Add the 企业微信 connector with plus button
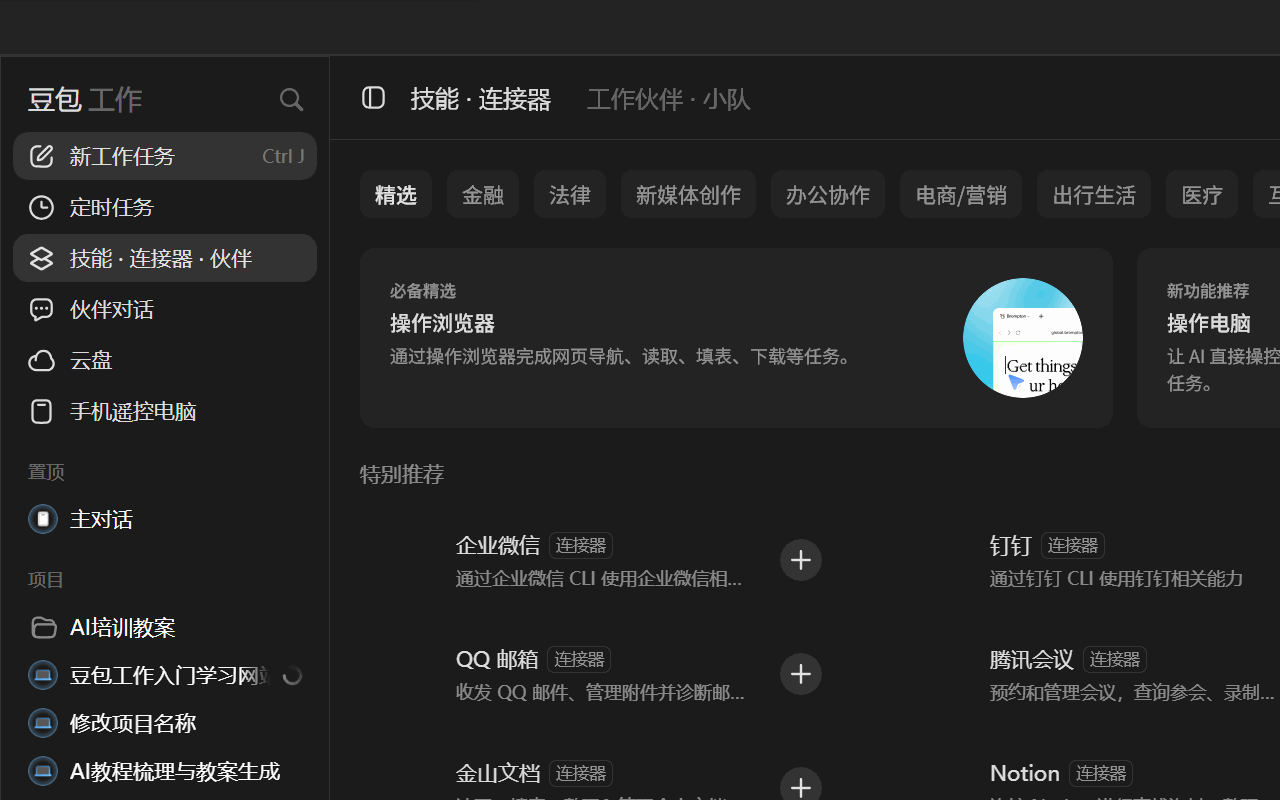Image resolution: width=1280 pixels, height=800 pixels. [x=801, y=560]
